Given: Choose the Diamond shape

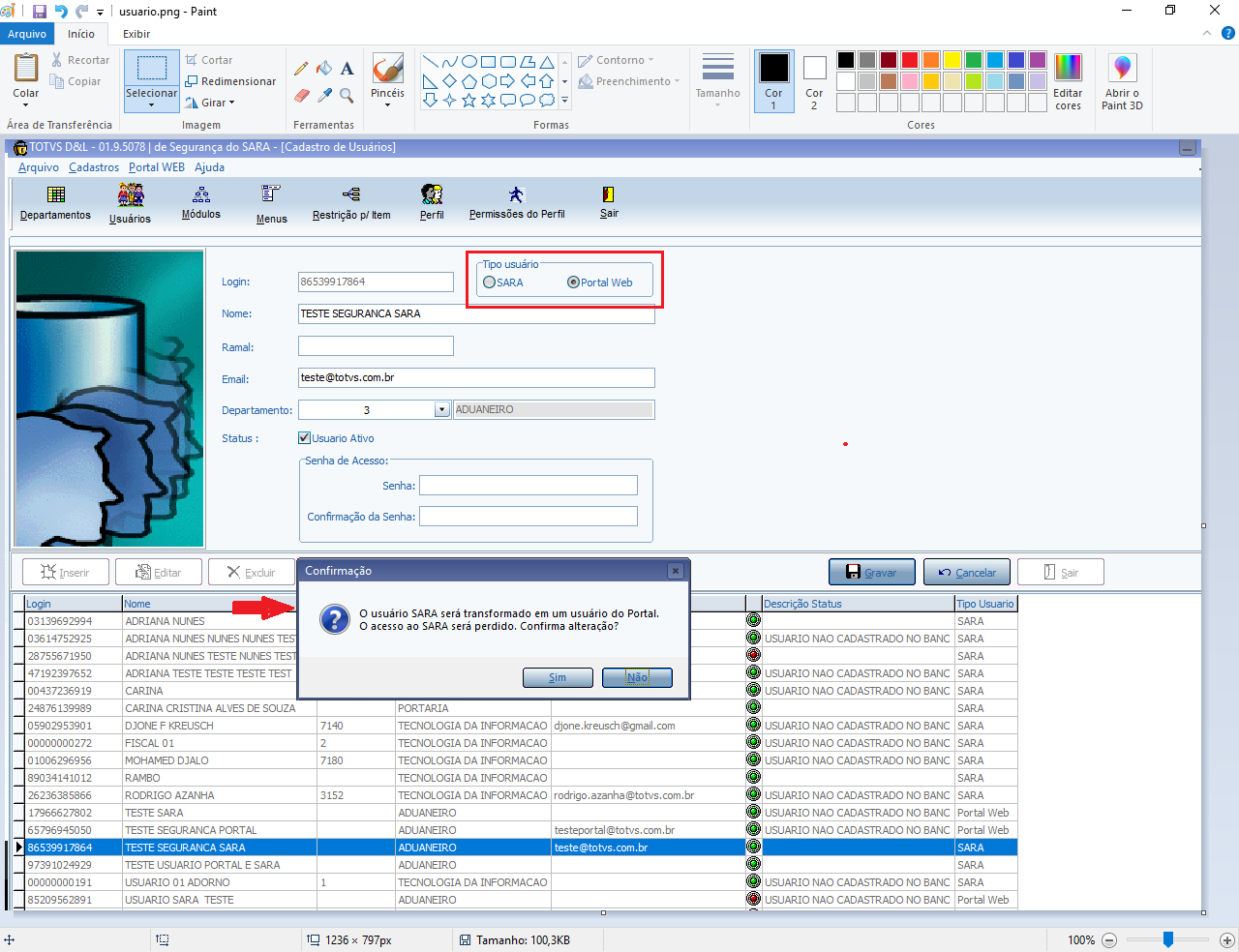Looking at the screenshot, I should (x=450, y=81).
